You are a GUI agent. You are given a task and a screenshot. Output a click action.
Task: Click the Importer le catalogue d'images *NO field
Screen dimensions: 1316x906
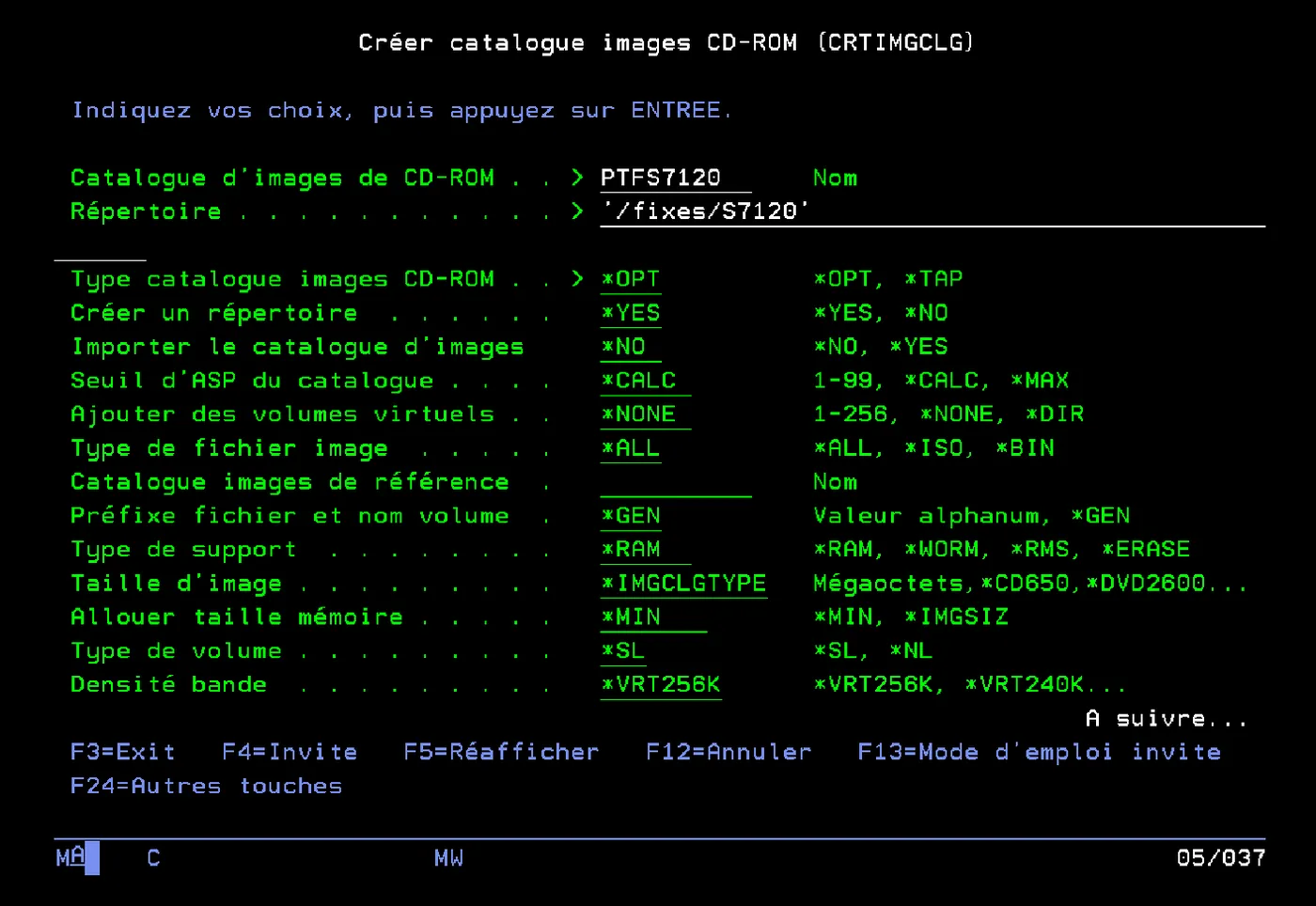[x=631, y=347]
